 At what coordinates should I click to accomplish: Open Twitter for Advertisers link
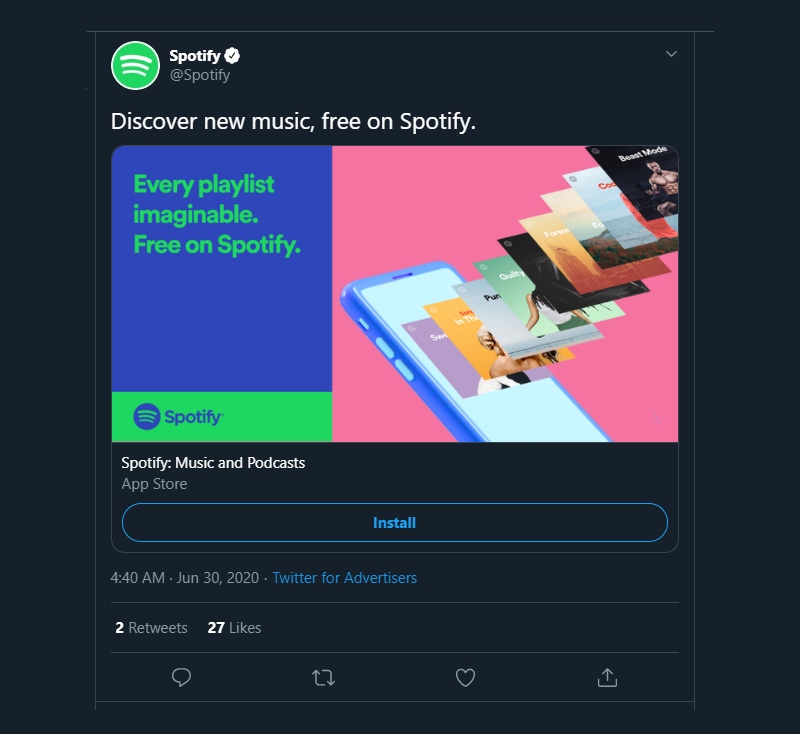tap(344, 578)
